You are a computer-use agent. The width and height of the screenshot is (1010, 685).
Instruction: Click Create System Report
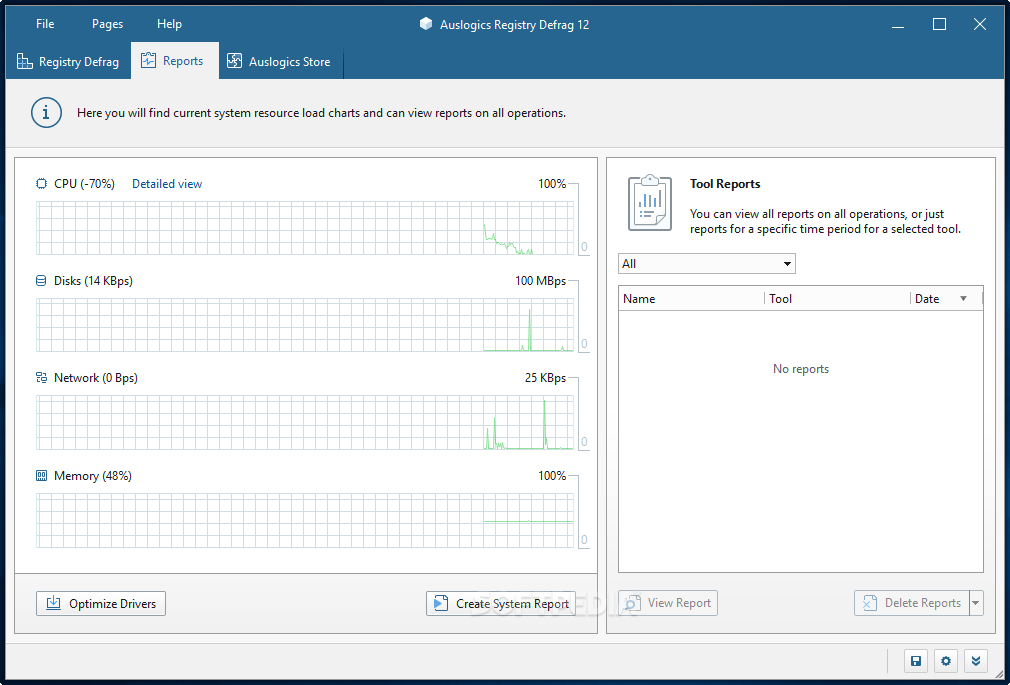[x=500, y=603]
